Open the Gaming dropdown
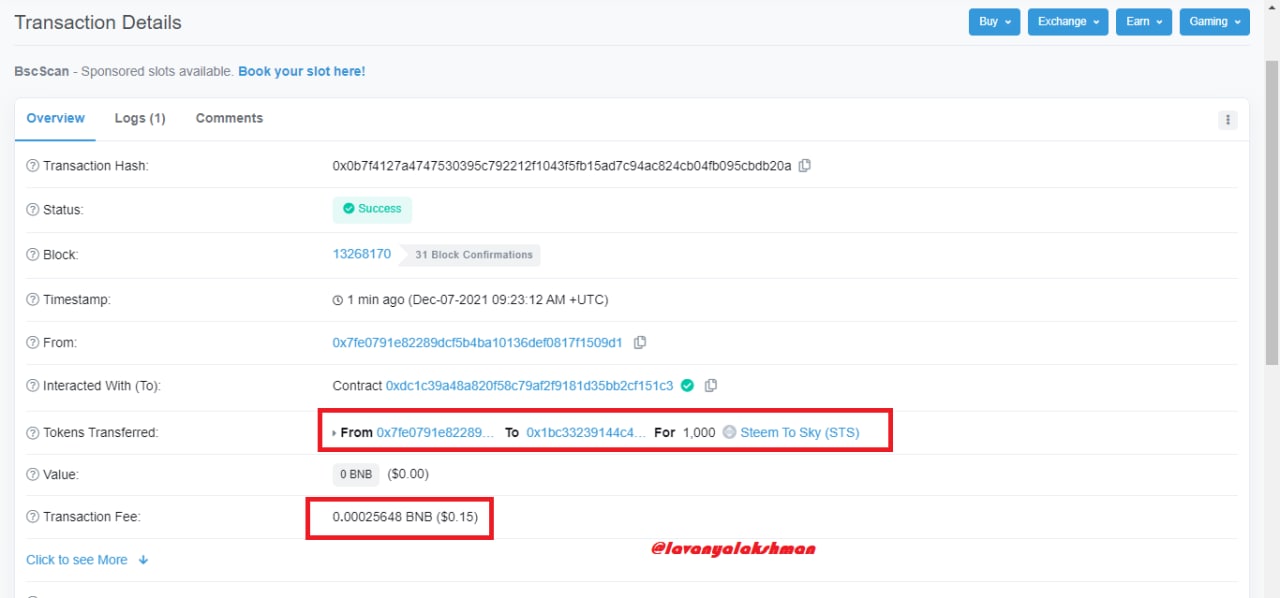1280x598 pixels. [x=1214, y=22]
